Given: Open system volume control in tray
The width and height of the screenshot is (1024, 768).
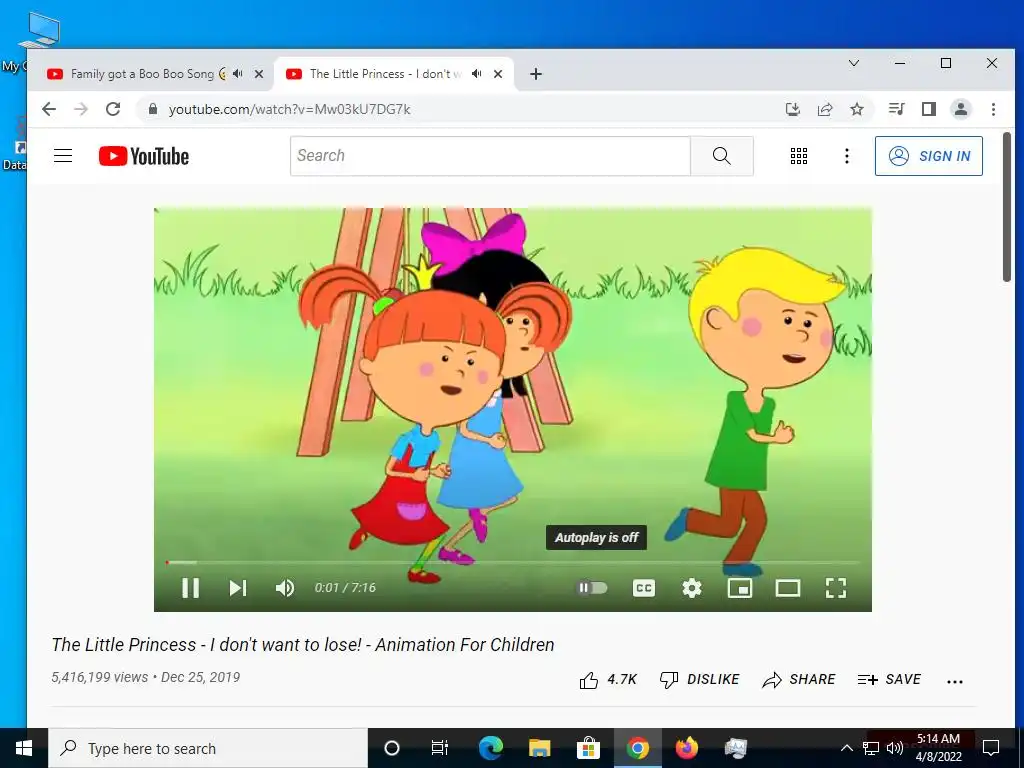Looking at the screenshot, I should tap(895, 748).
